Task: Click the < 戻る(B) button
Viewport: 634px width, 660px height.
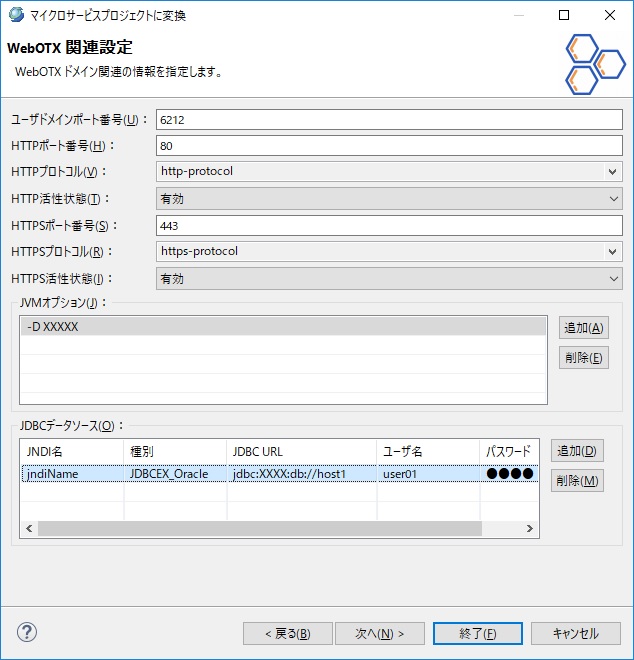Action: (x=287, y=633)
